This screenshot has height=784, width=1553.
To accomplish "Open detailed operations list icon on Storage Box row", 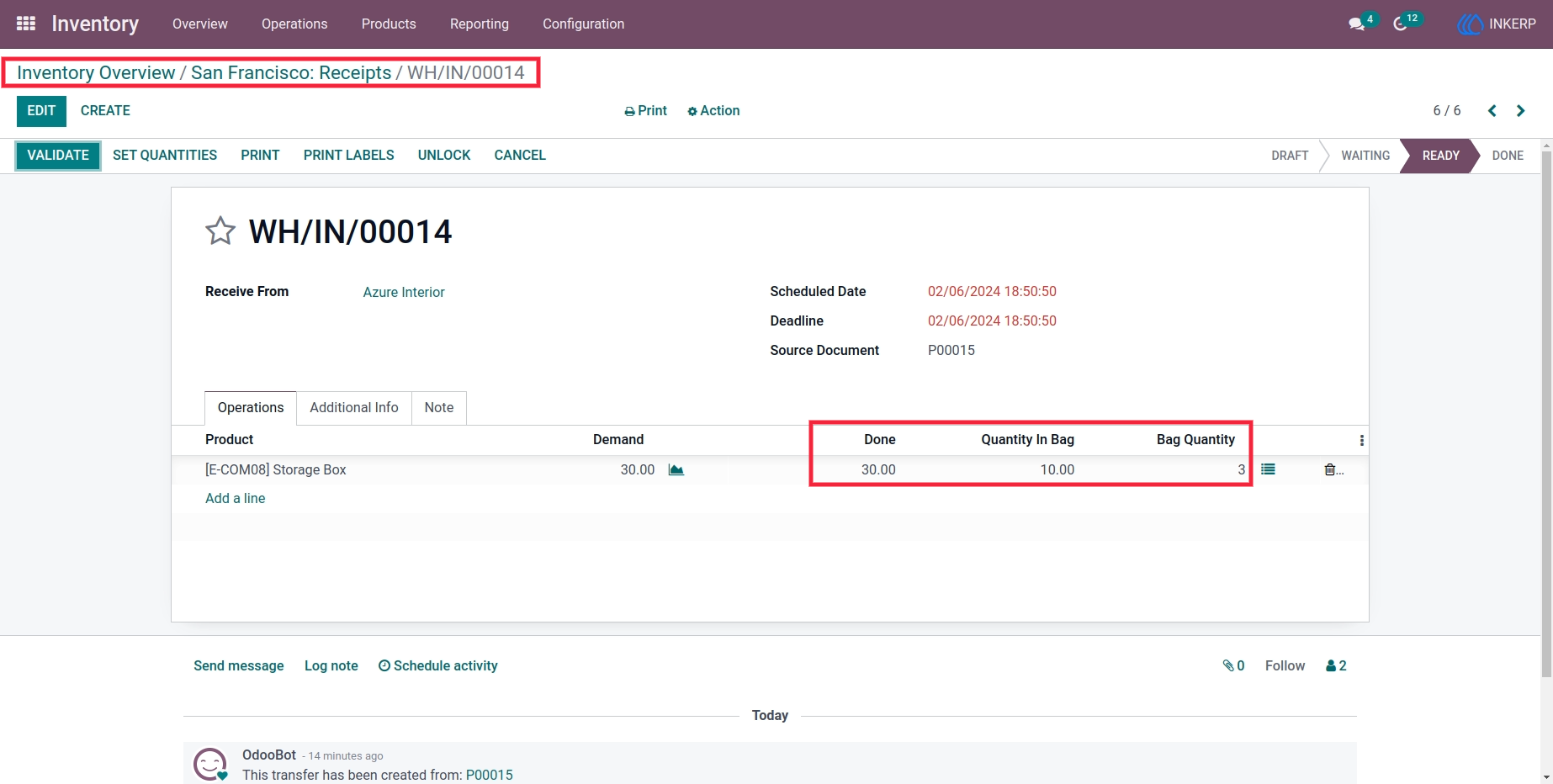I will click(1268, 469).
